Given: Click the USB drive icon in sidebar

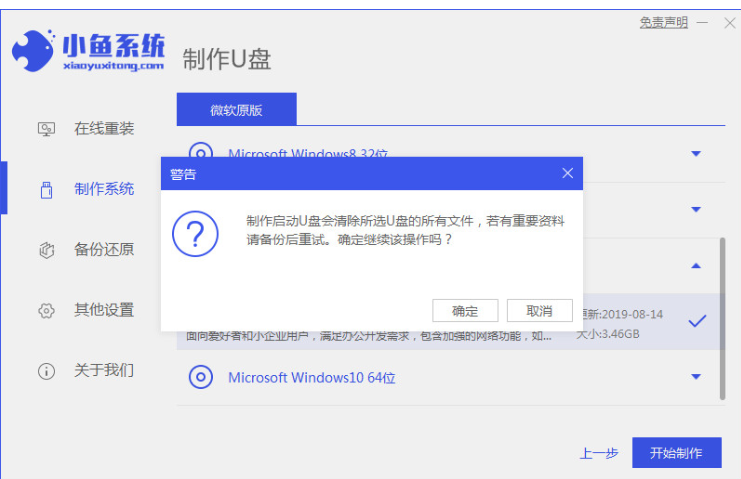Looking at the screenshot, I should coord(46,190).
